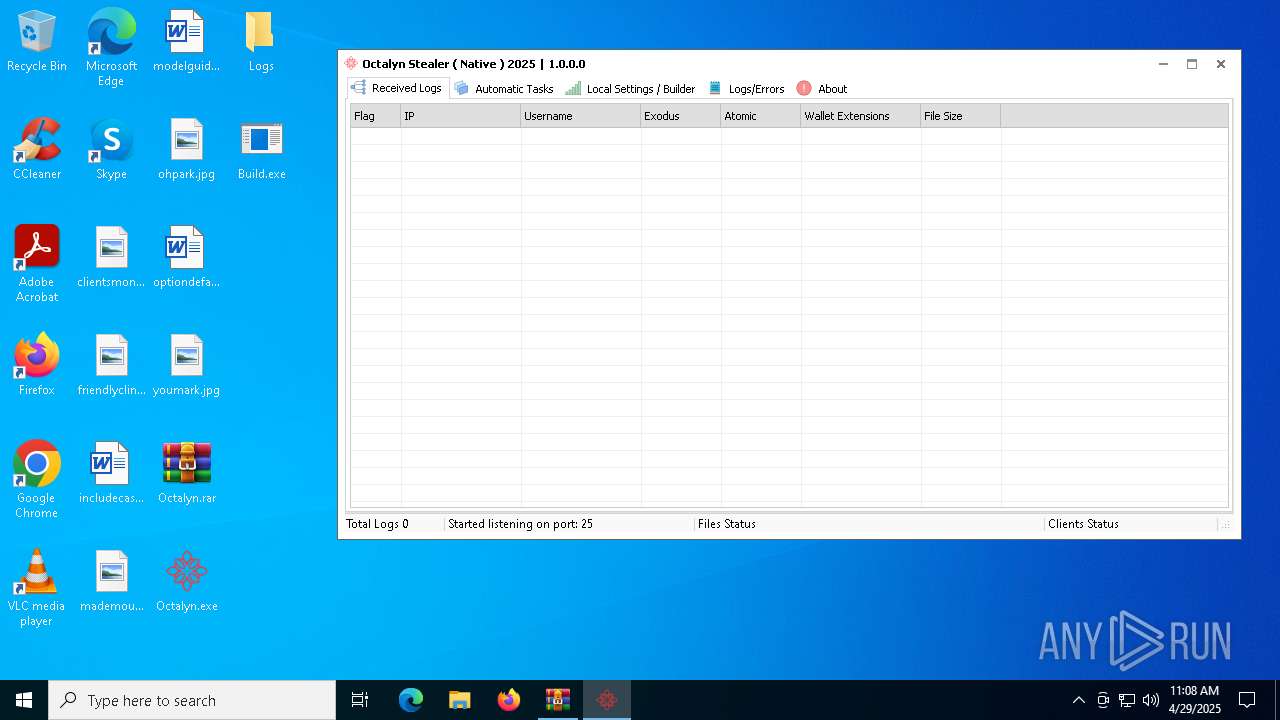Open the Automatic Tasks tab
The image size is (1280, 720).
[504, 89]
